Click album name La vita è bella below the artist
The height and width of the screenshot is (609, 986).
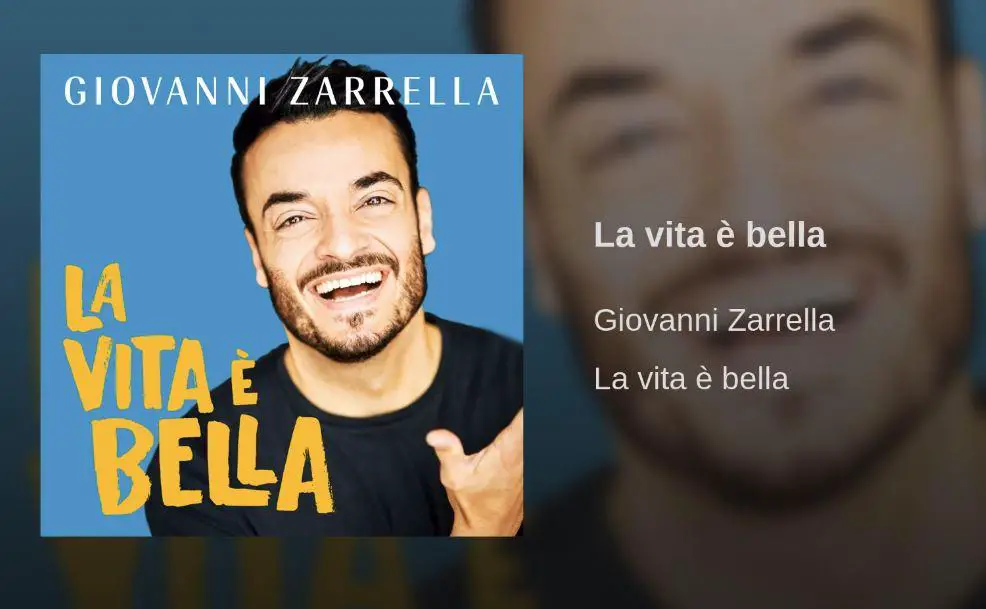pyautogui.click(x=691, y=379)
